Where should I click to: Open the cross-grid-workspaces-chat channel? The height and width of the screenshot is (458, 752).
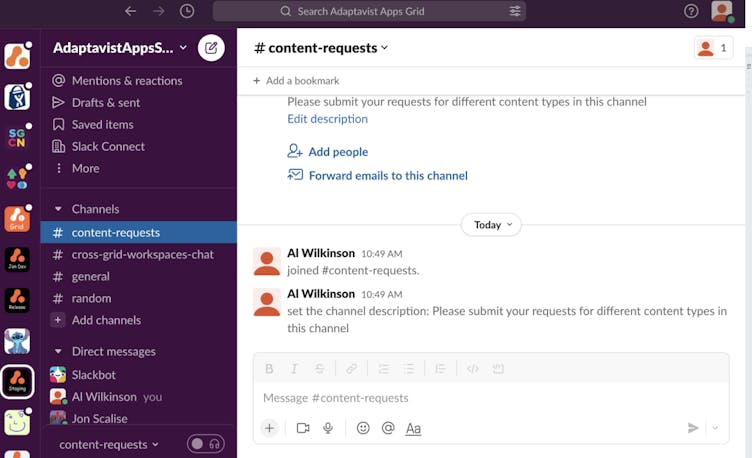coord(139,255)
